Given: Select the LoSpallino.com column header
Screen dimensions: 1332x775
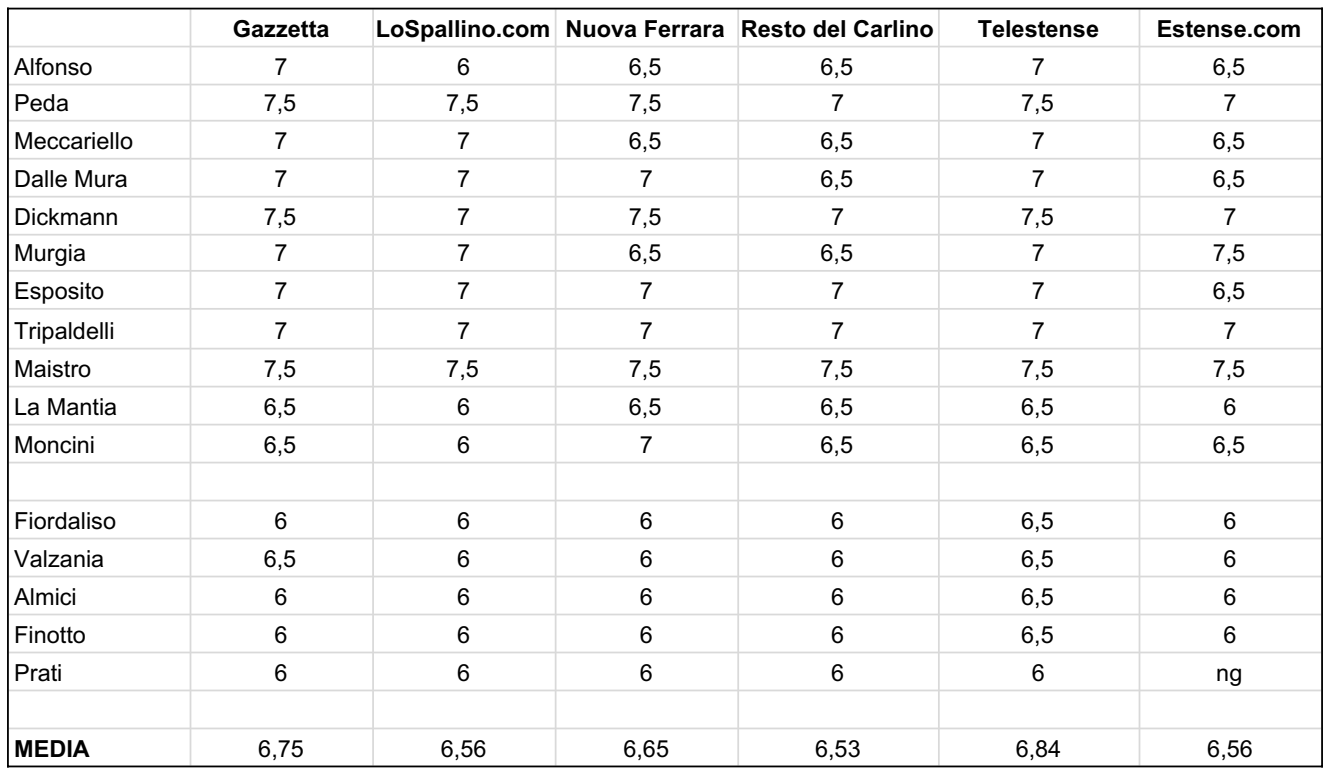Looking at the screenshot, I should tap(463, 30).
